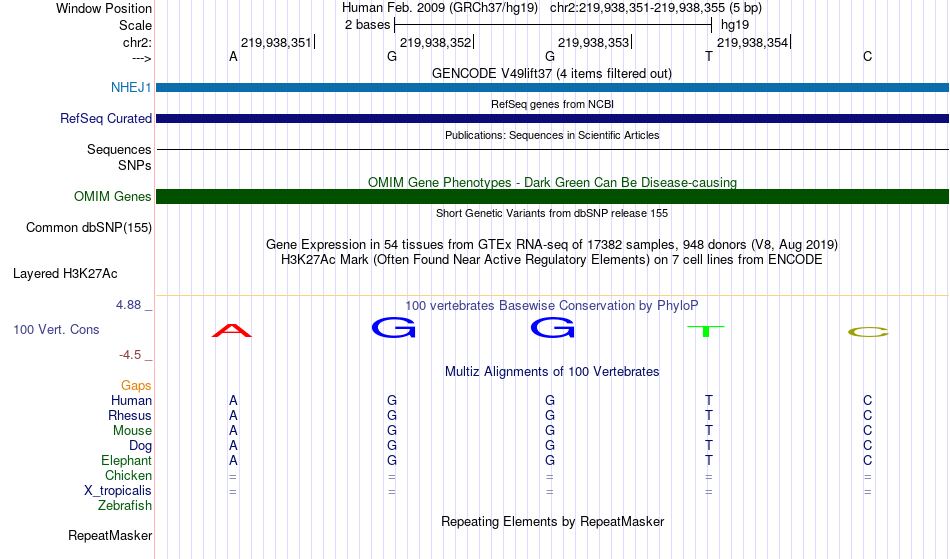
Task: Click the reference base T under the ruler
Action: (709, 56)
